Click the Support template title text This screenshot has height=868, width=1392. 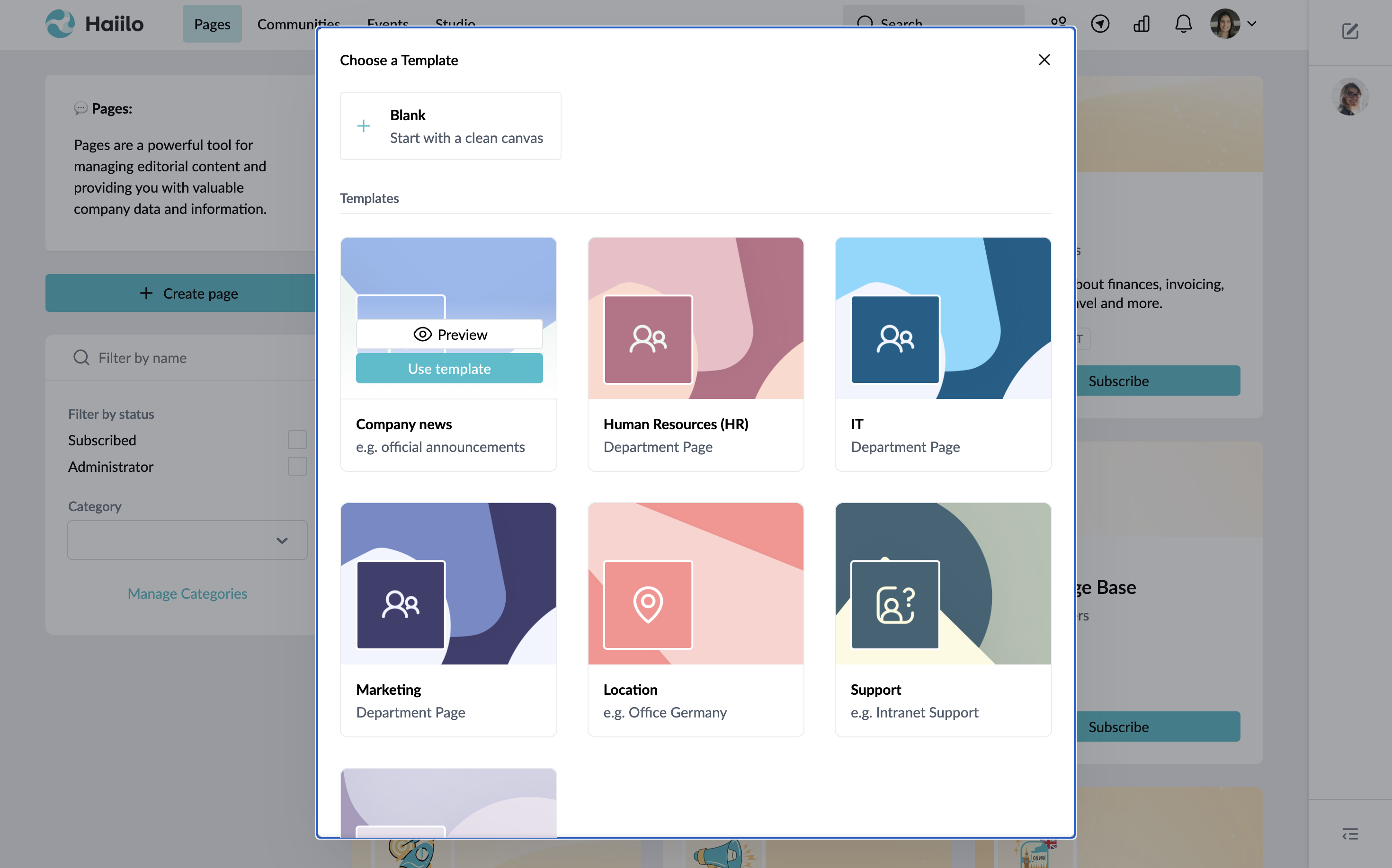coord(875,689)
